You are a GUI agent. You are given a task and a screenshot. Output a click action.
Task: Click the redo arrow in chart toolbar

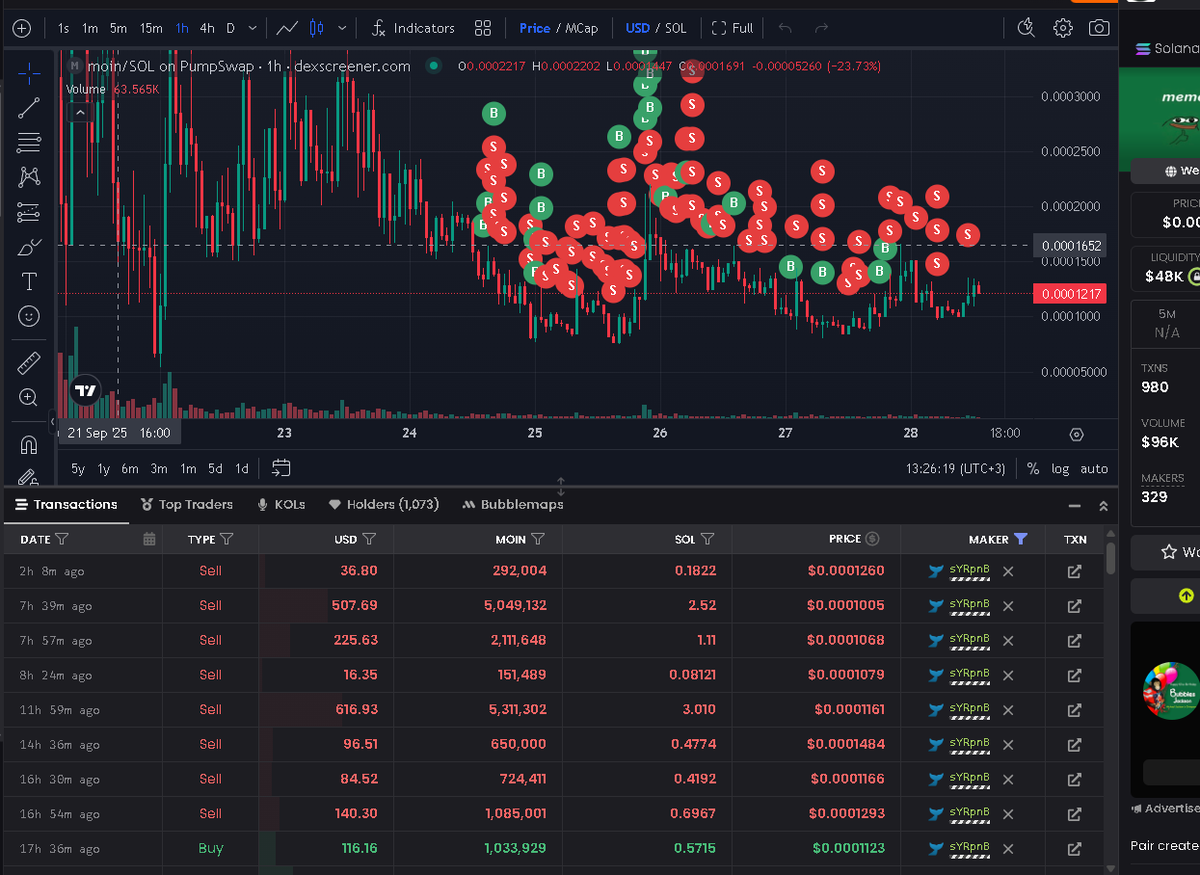pyautogui.click(x=821, y=28)
